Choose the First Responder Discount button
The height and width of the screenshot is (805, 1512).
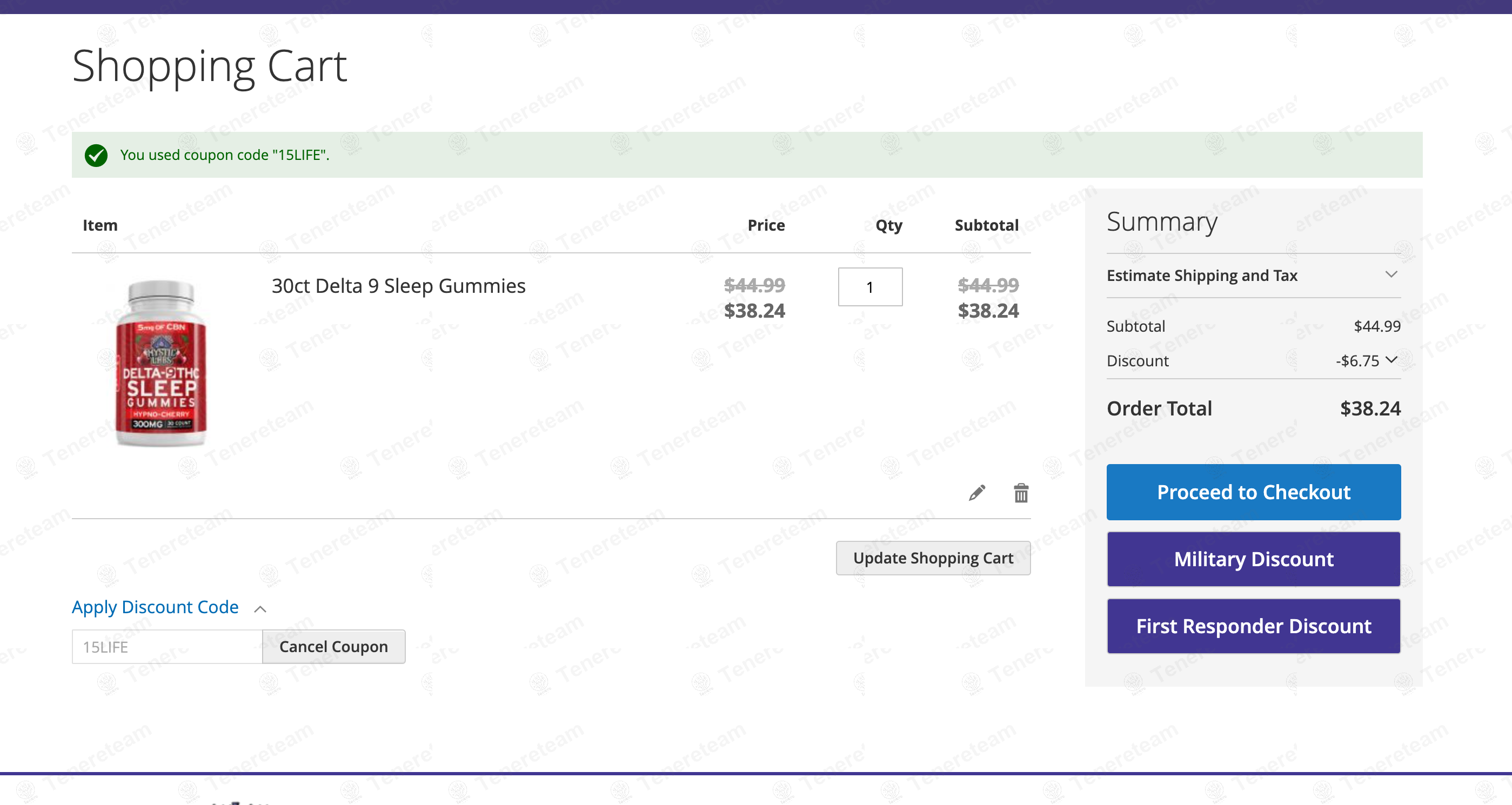1253,626
